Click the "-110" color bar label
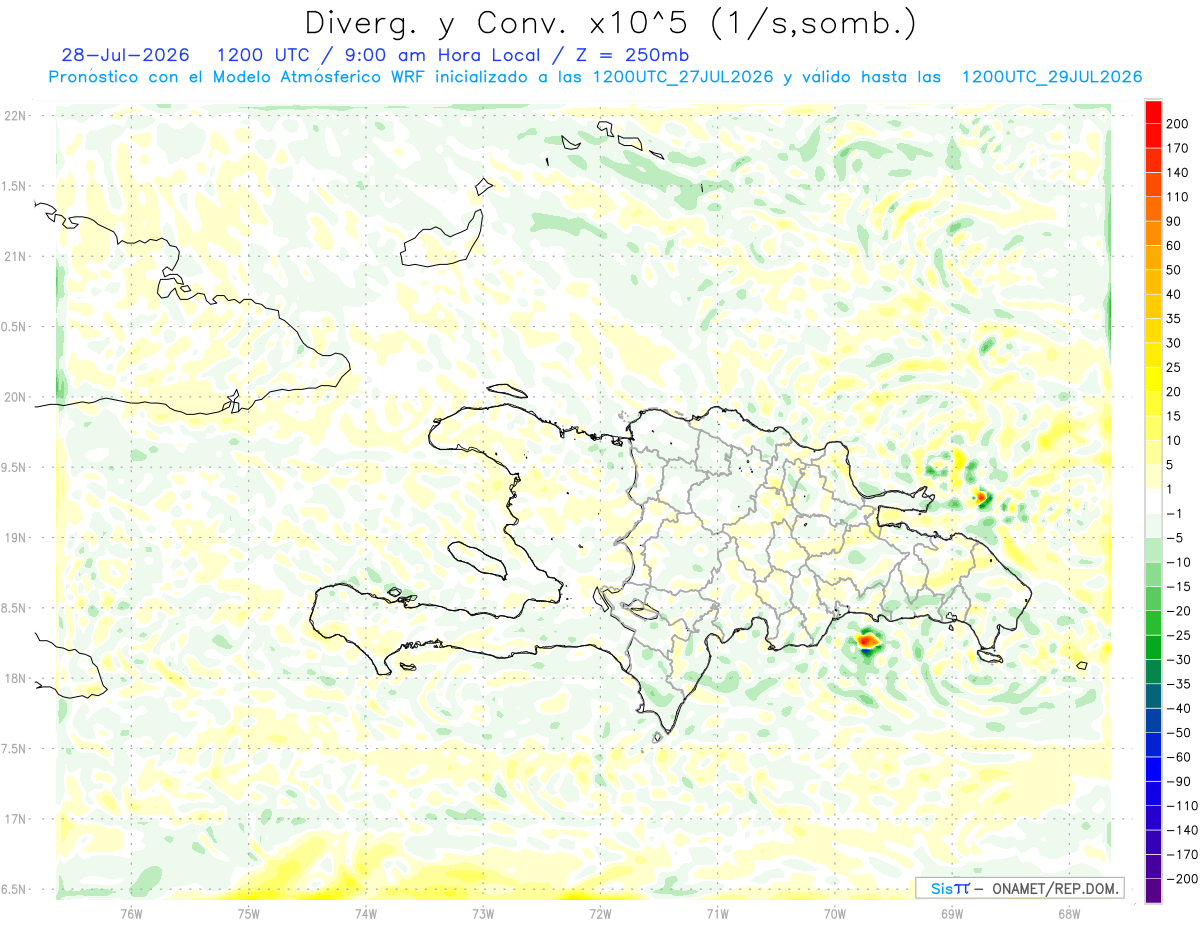This screenshot has width=1200, height=927. pos(1180,806)
